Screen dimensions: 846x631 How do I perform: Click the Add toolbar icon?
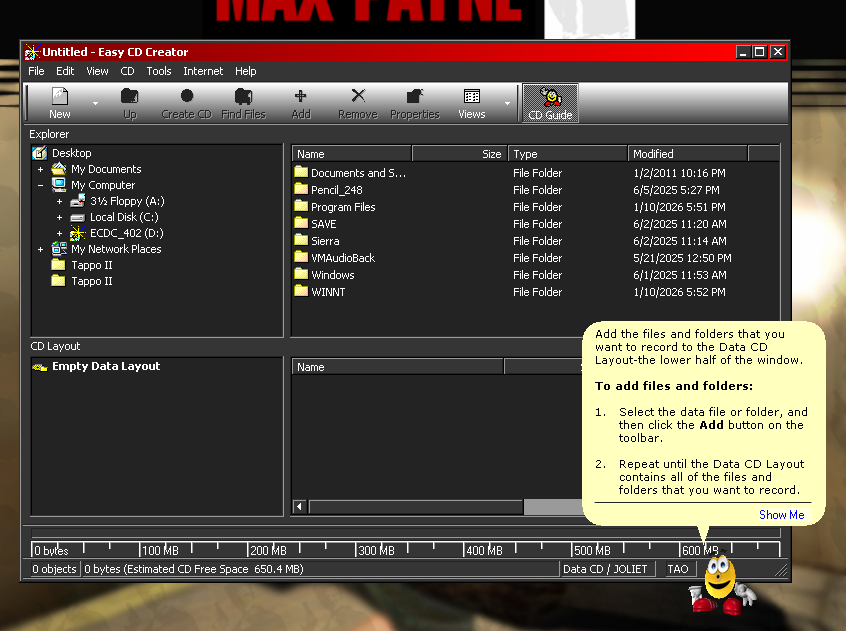(x=300, y=102)
